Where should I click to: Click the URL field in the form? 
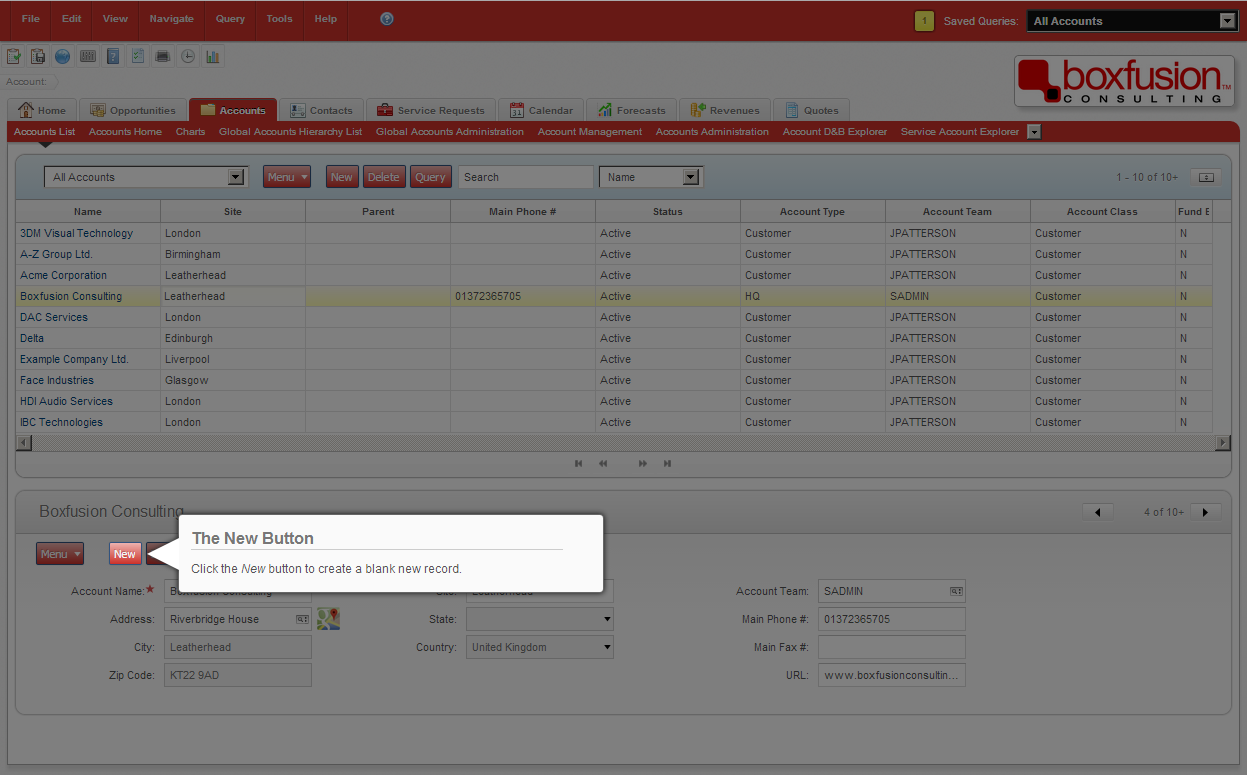[892, 676]
